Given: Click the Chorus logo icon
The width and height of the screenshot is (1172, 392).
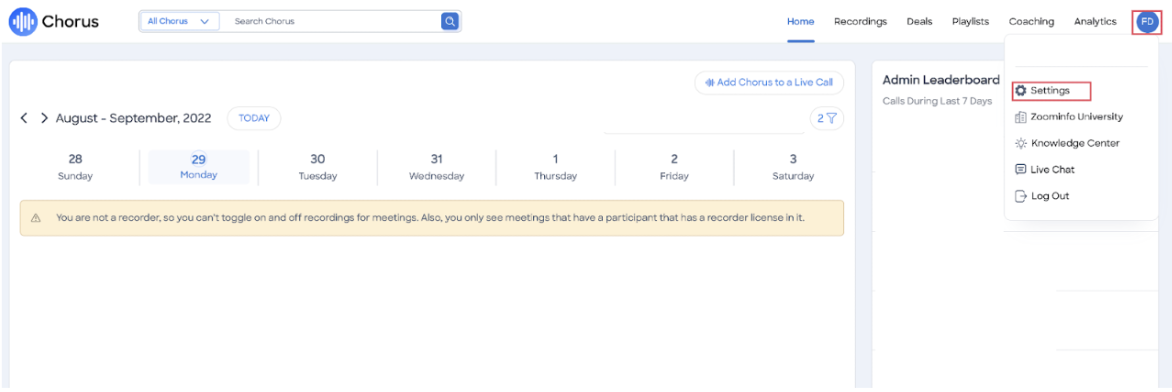Looking at the screenshot, I should [24, 22].
